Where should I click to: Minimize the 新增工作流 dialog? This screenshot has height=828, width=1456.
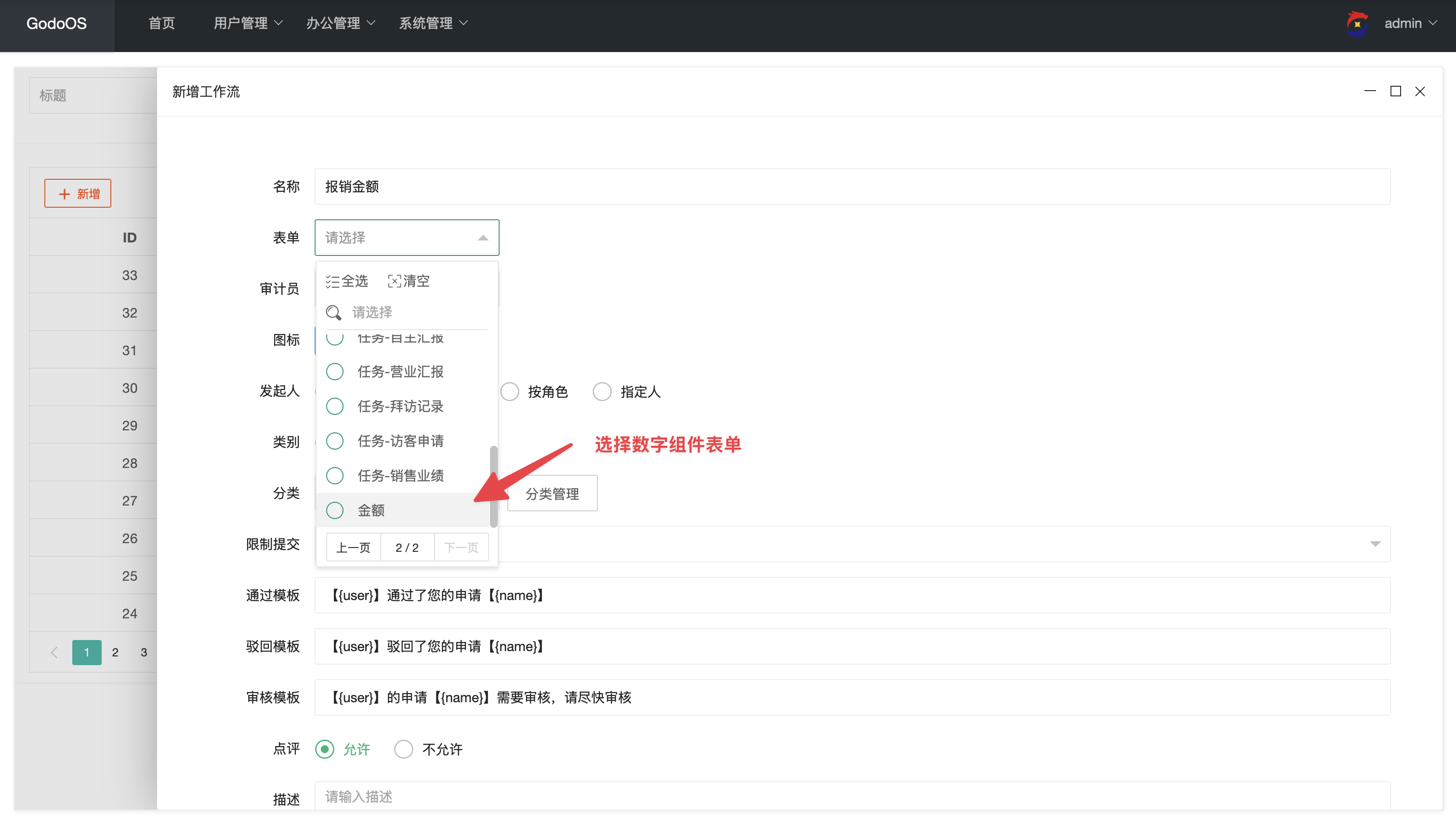pyautogui.click(x=1370, y=92)
